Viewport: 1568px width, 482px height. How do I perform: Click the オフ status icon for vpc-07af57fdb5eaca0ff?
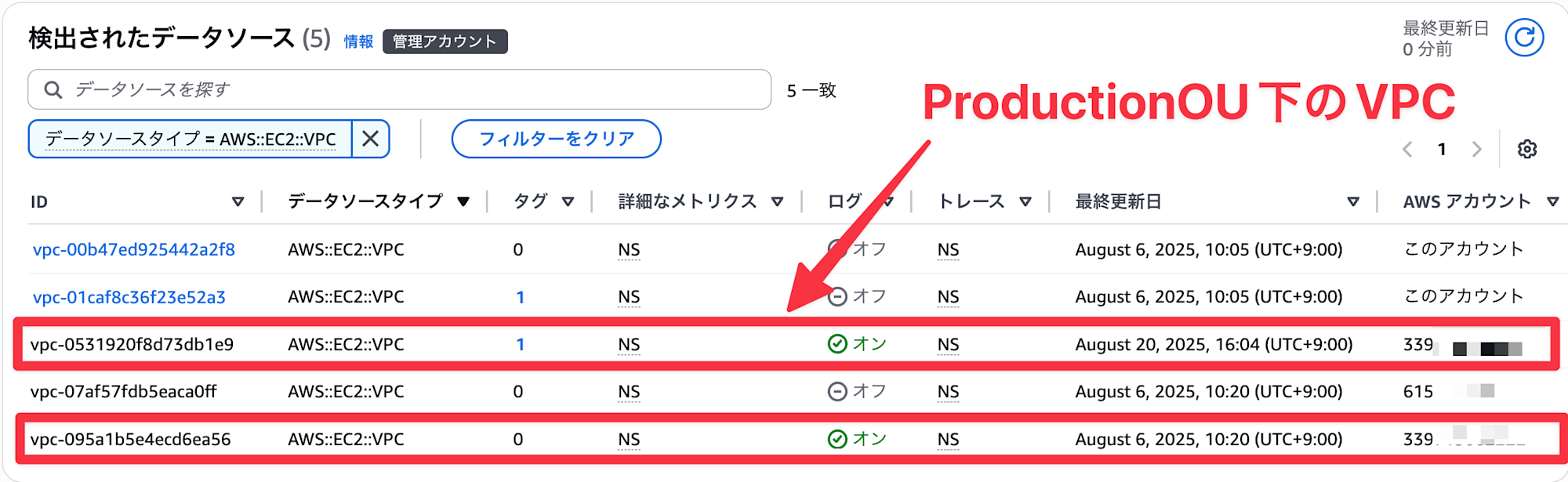pyautogui.click(x=837, y=391)
